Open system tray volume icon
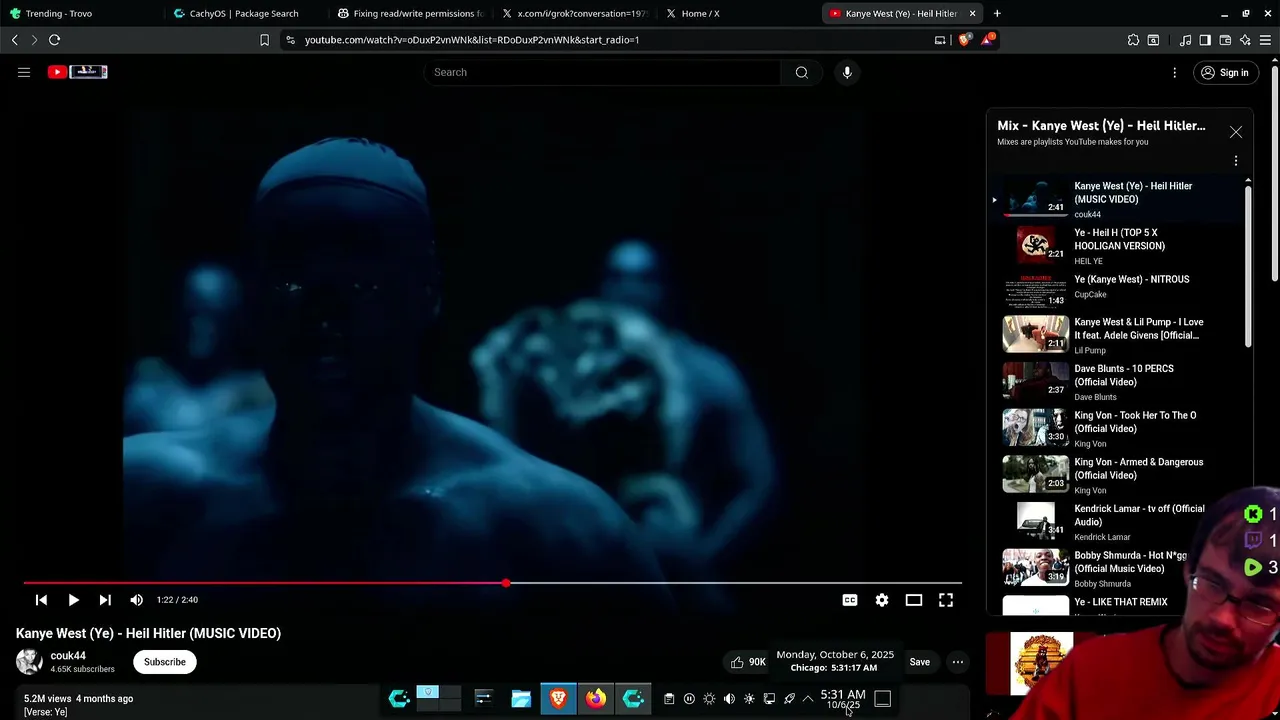This screenshot has height=720, width=1280. 729,699
